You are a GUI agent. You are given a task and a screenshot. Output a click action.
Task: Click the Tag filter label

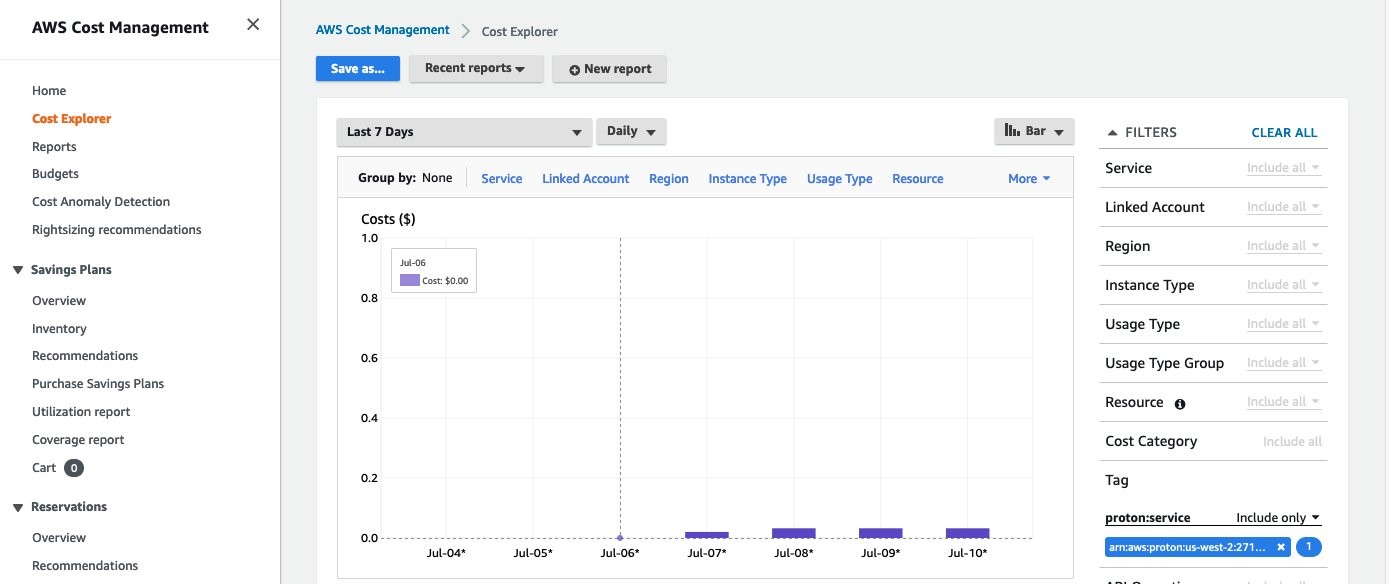pyautogui.click(x=1117, y=481)
